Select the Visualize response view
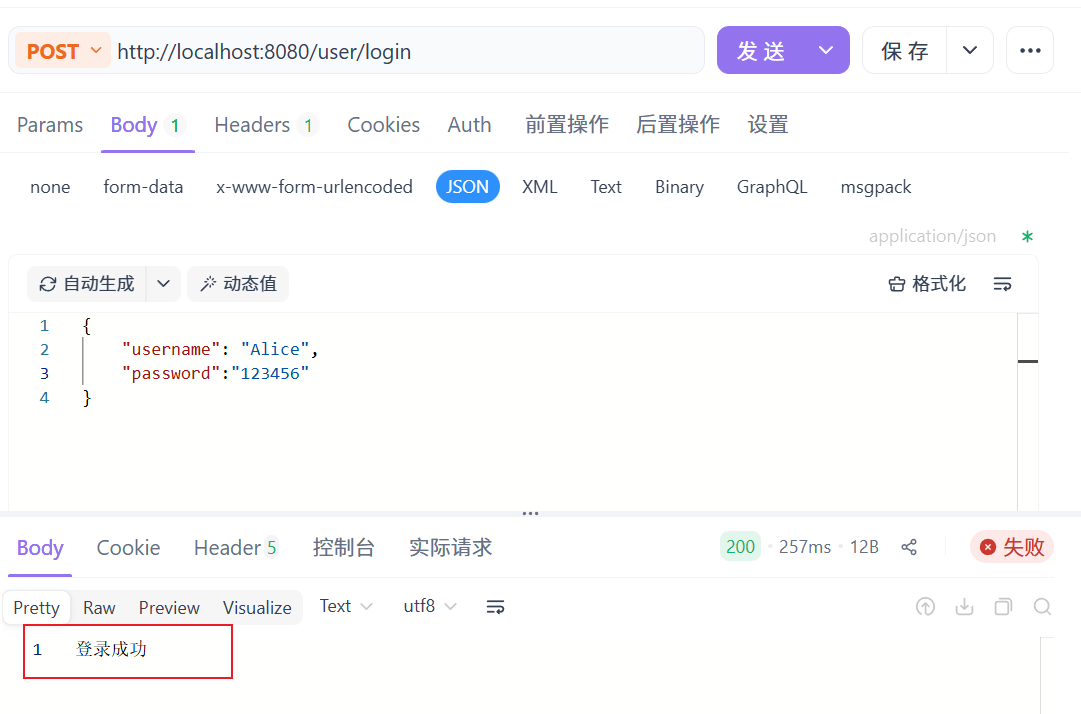The width and height of the screenshot is (1081, 714). click(257, 608)
